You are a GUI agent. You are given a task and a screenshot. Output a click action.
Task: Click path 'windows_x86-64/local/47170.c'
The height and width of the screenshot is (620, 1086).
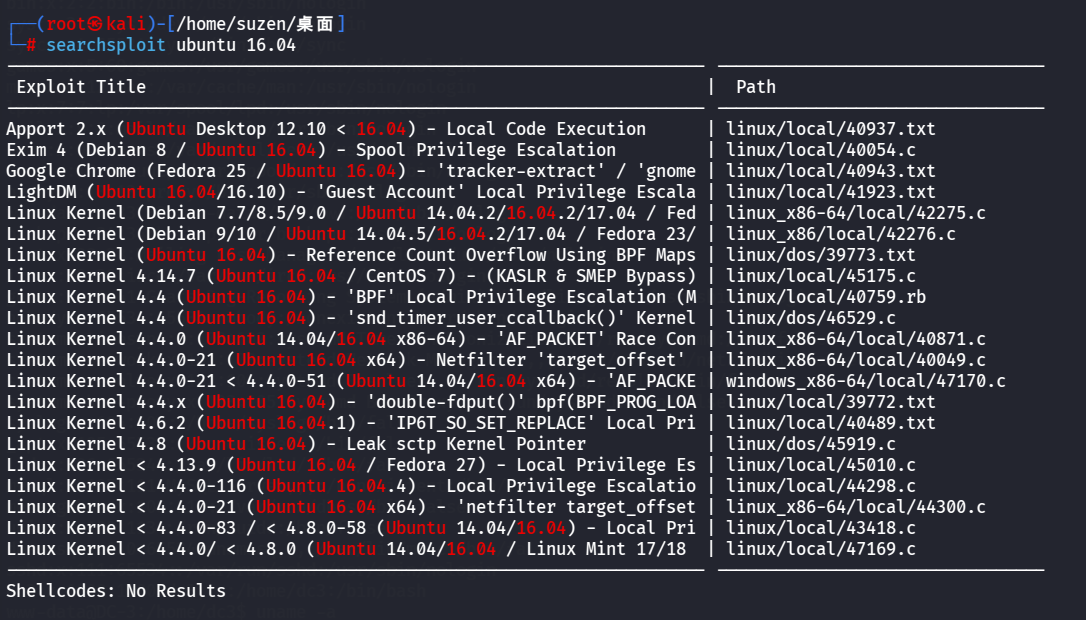[x=866, y=381]
